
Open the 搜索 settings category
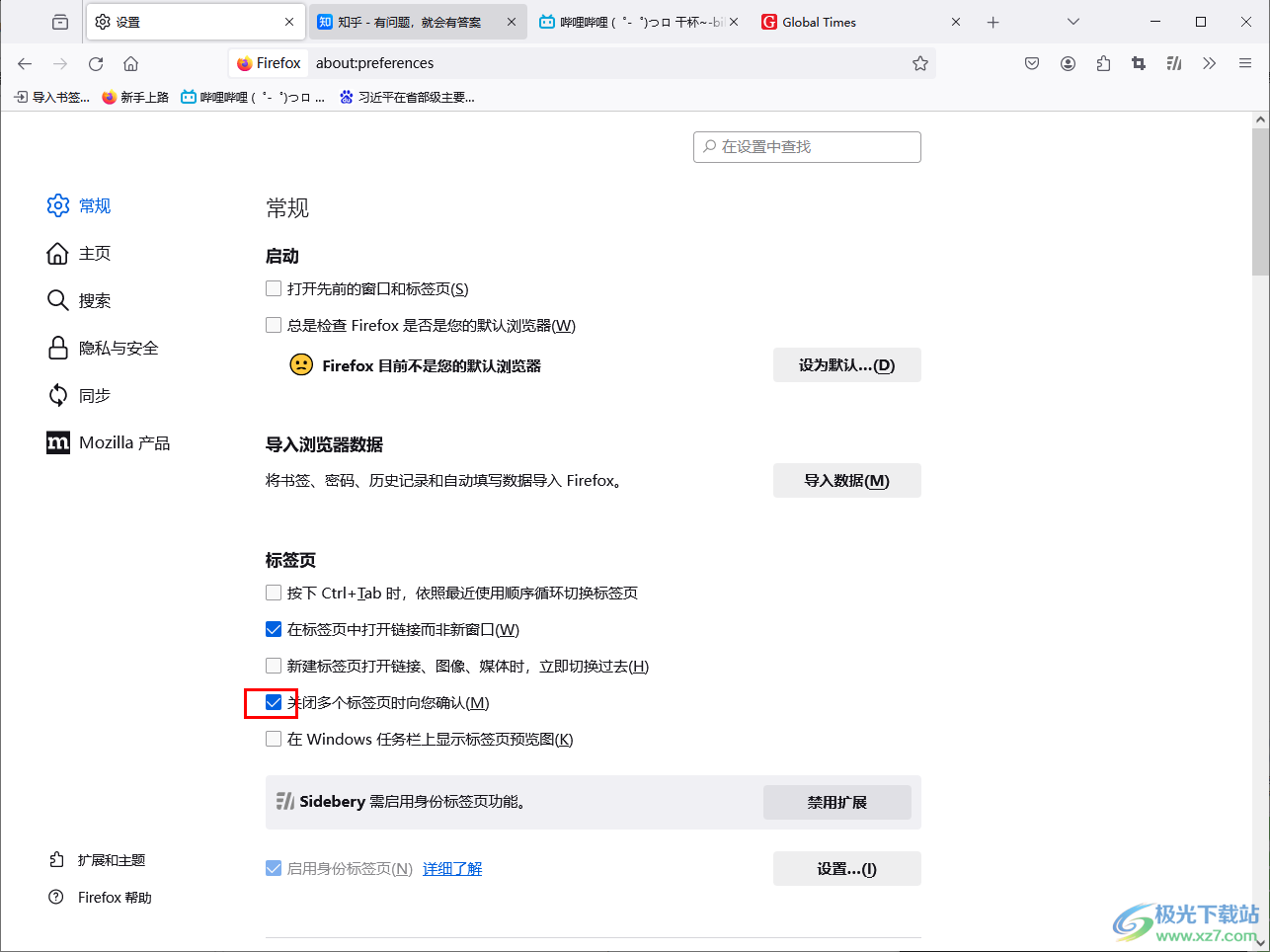pos(79,300)
